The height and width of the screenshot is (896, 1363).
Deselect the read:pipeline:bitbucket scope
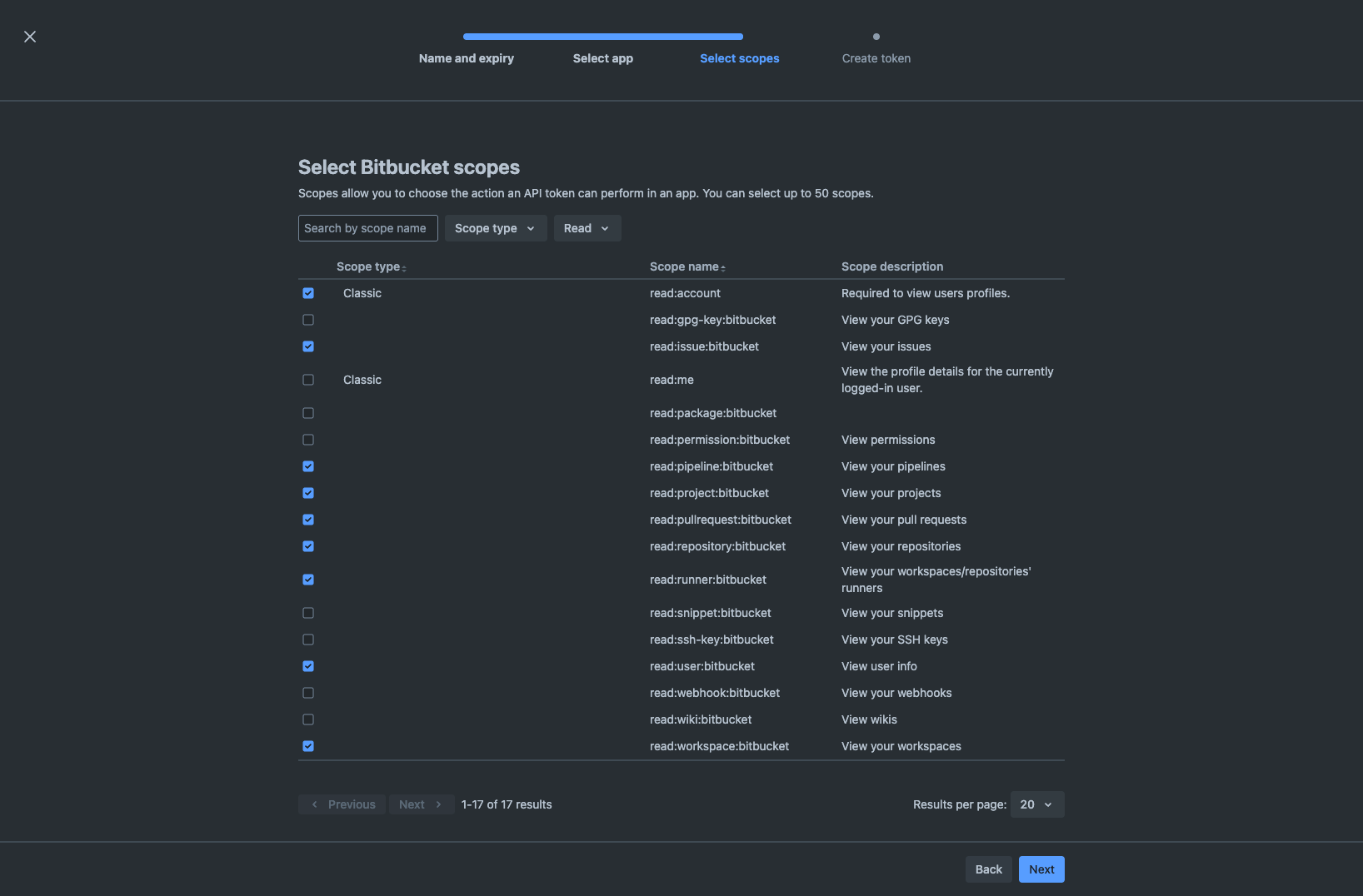click(308, 466)
